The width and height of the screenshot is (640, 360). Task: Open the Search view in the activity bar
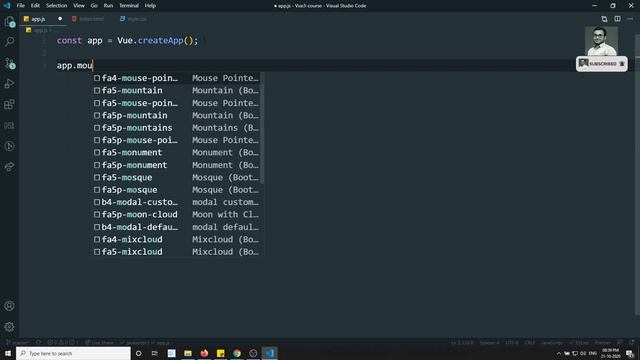coord(9,41)
